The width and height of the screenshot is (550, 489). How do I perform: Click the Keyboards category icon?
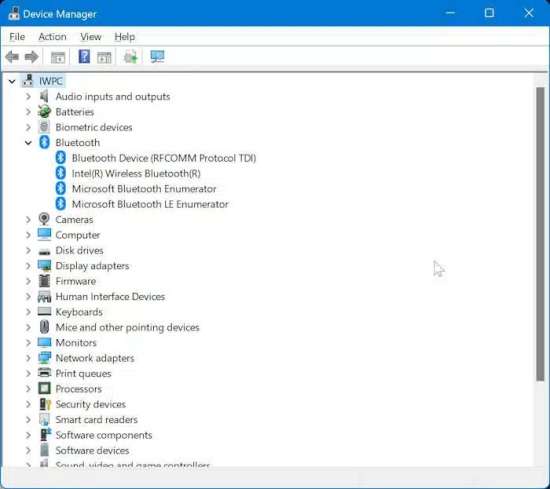click(x=44, y=312)
